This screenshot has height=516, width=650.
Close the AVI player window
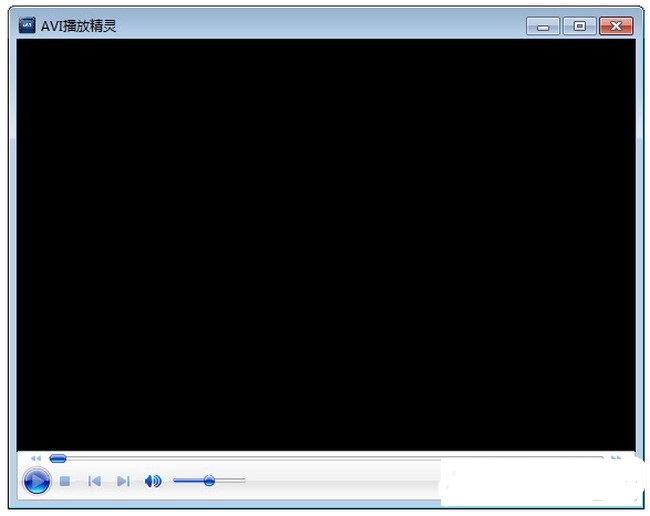616,26
